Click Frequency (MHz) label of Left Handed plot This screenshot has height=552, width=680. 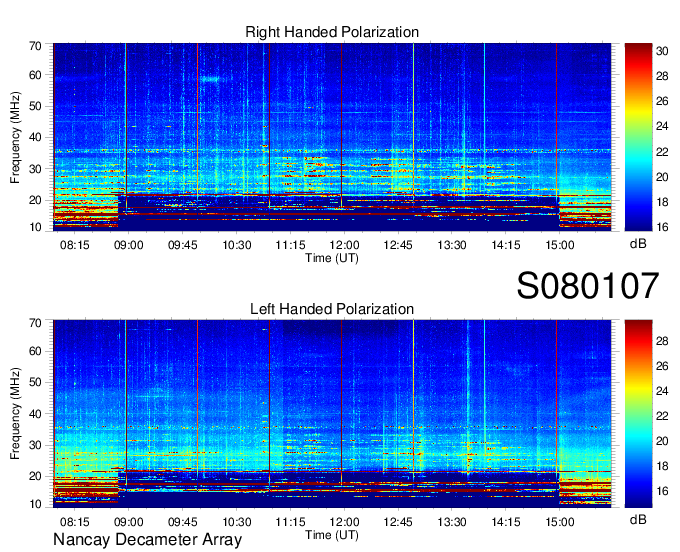15,414
